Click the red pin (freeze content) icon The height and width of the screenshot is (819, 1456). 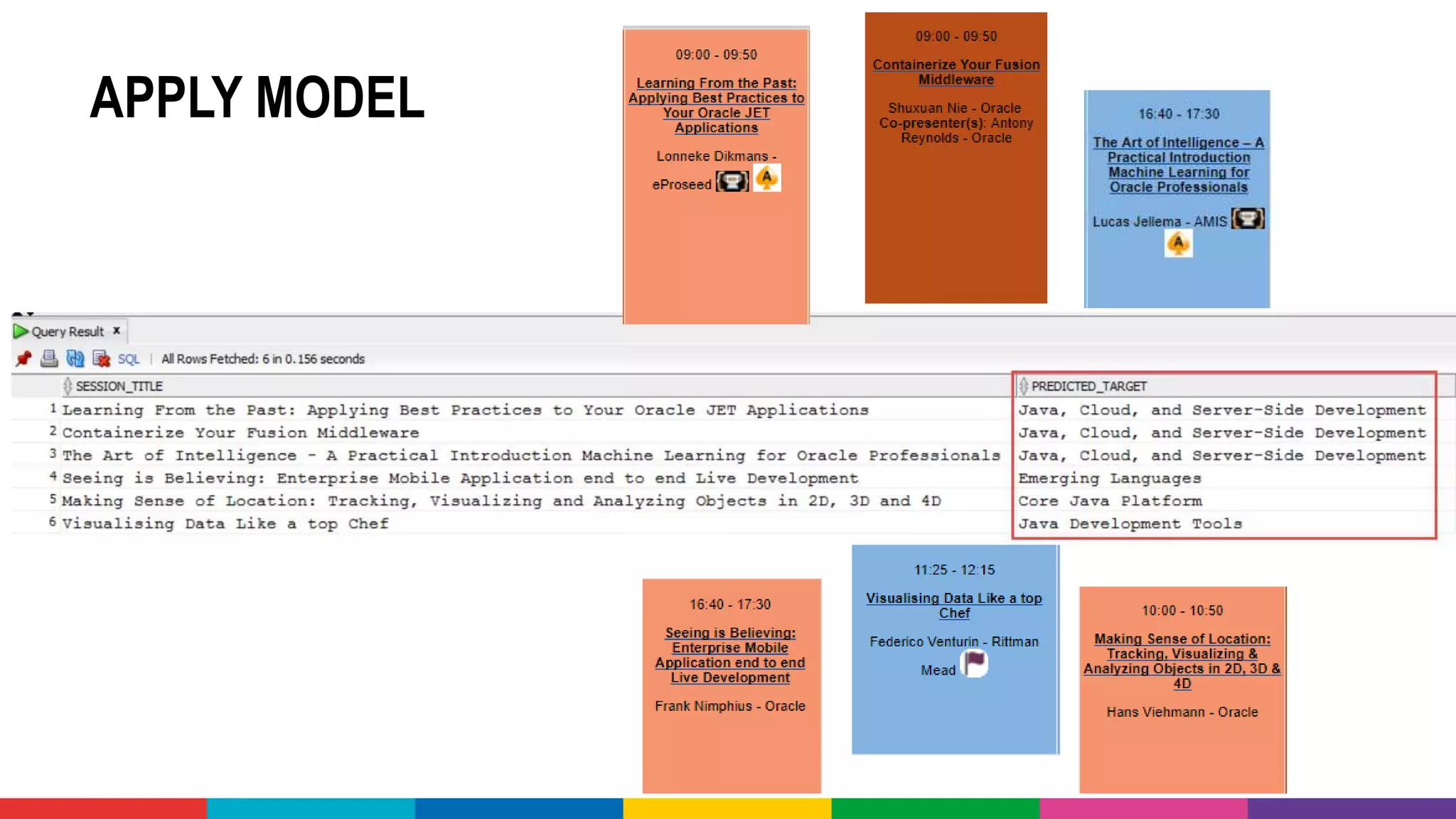coord(23,359)
